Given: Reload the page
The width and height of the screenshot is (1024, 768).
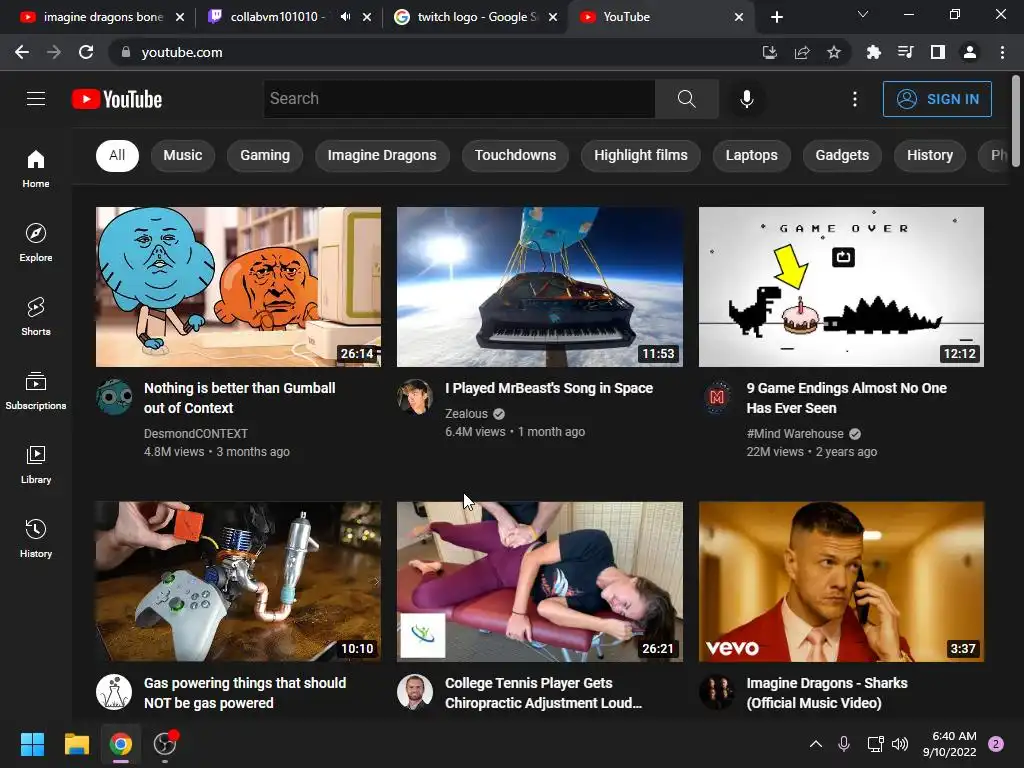Looking at the screenshot, I should coord(86,52).
